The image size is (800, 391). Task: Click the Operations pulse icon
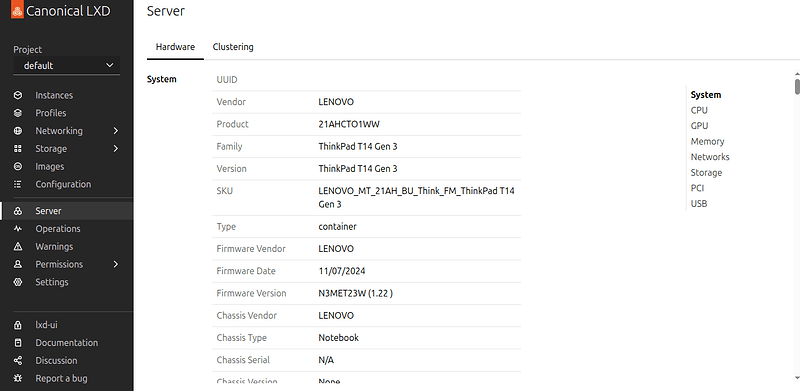point(18,229)
